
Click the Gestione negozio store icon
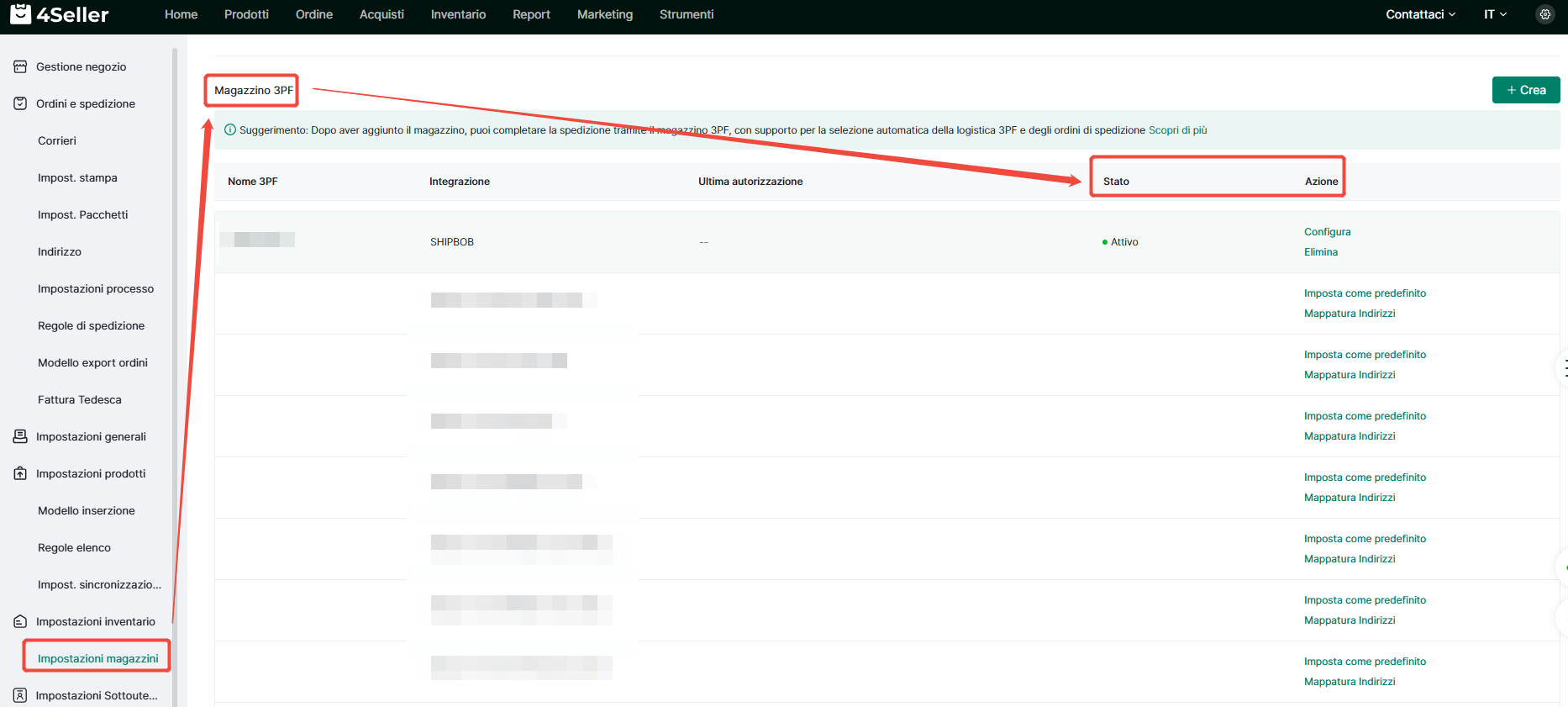pyautogui.click(x=20, y=66)
